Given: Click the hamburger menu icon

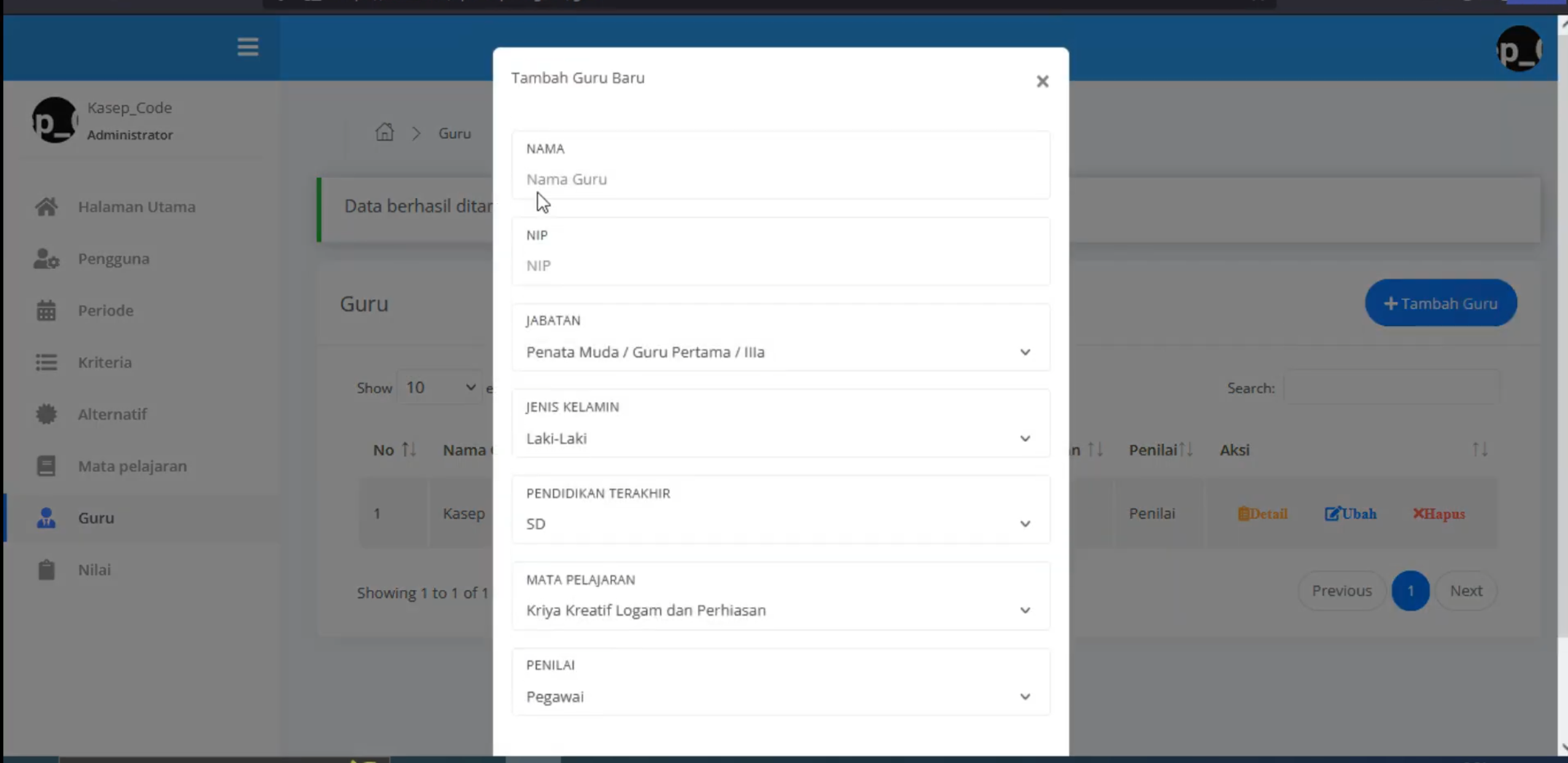Looking at the screenshot, I should click(x=247, y=47).
